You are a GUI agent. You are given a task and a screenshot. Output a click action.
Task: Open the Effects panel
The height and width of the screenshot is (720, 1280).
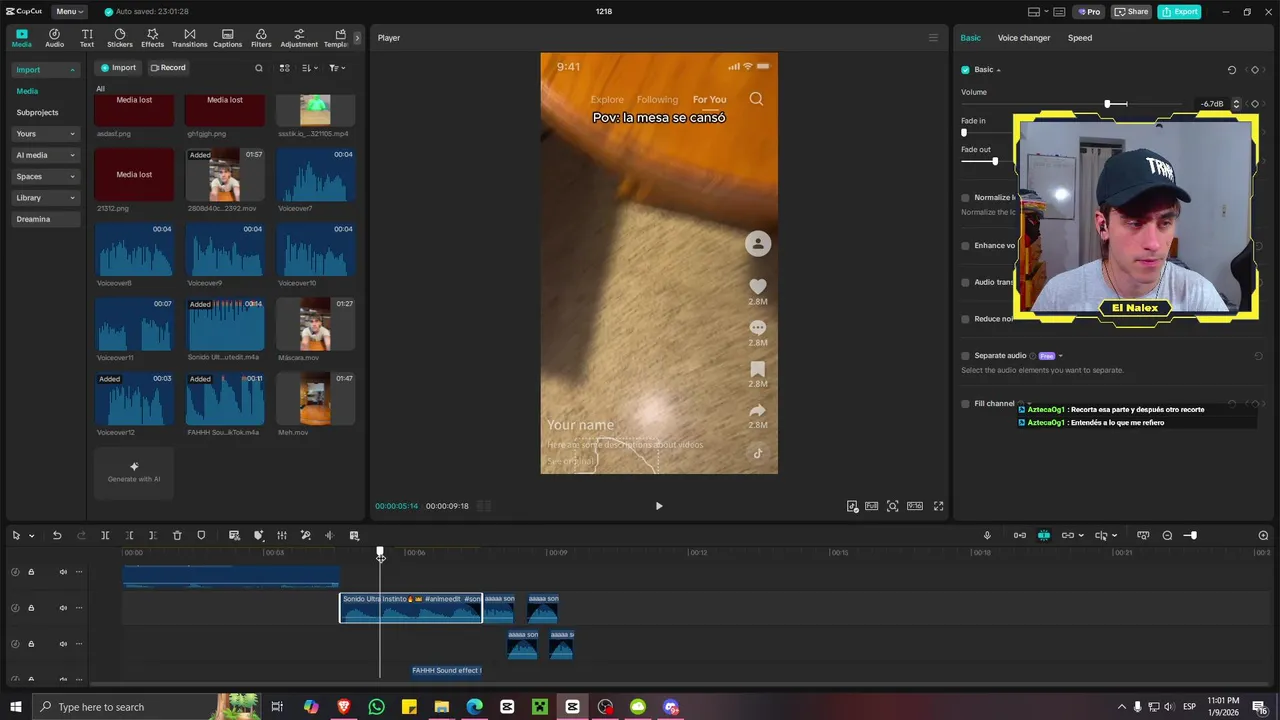click(152, 38)
